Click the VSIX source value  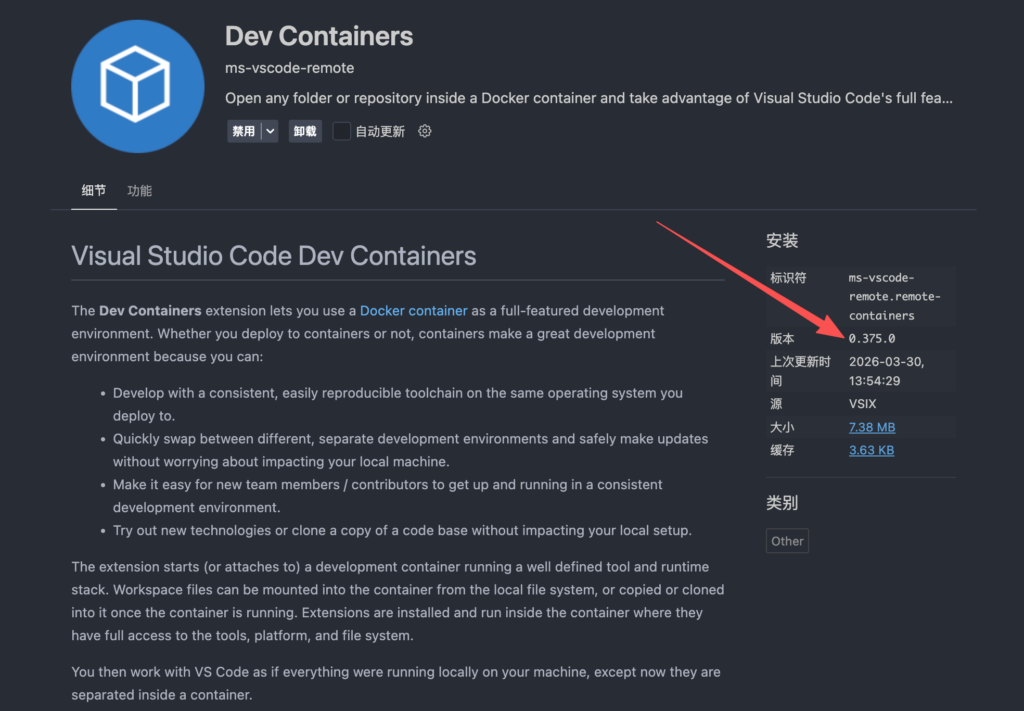(x=864, y=404)
